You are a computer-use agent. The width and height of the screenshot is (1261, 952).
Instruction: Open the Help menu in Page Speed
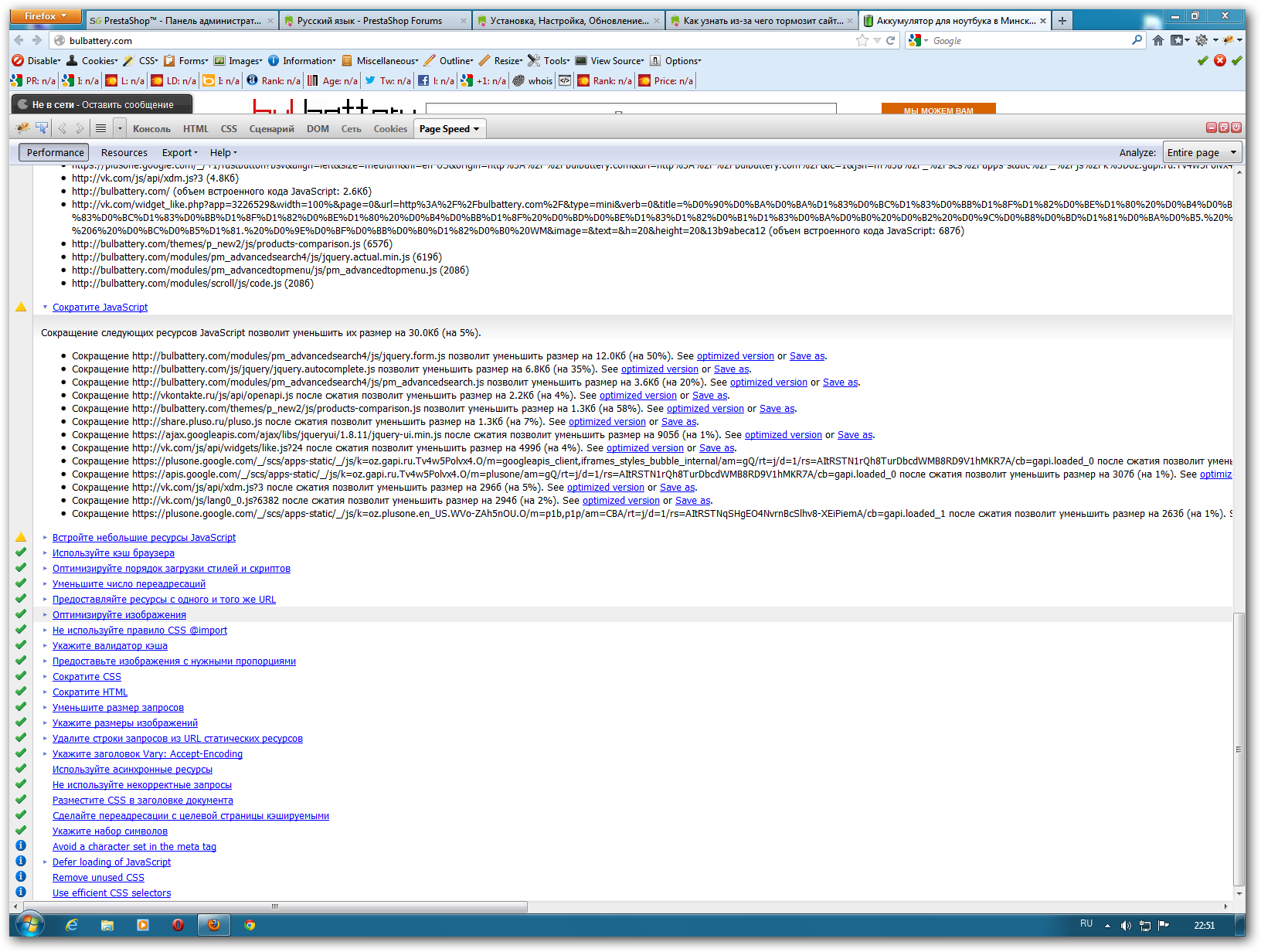223,152
